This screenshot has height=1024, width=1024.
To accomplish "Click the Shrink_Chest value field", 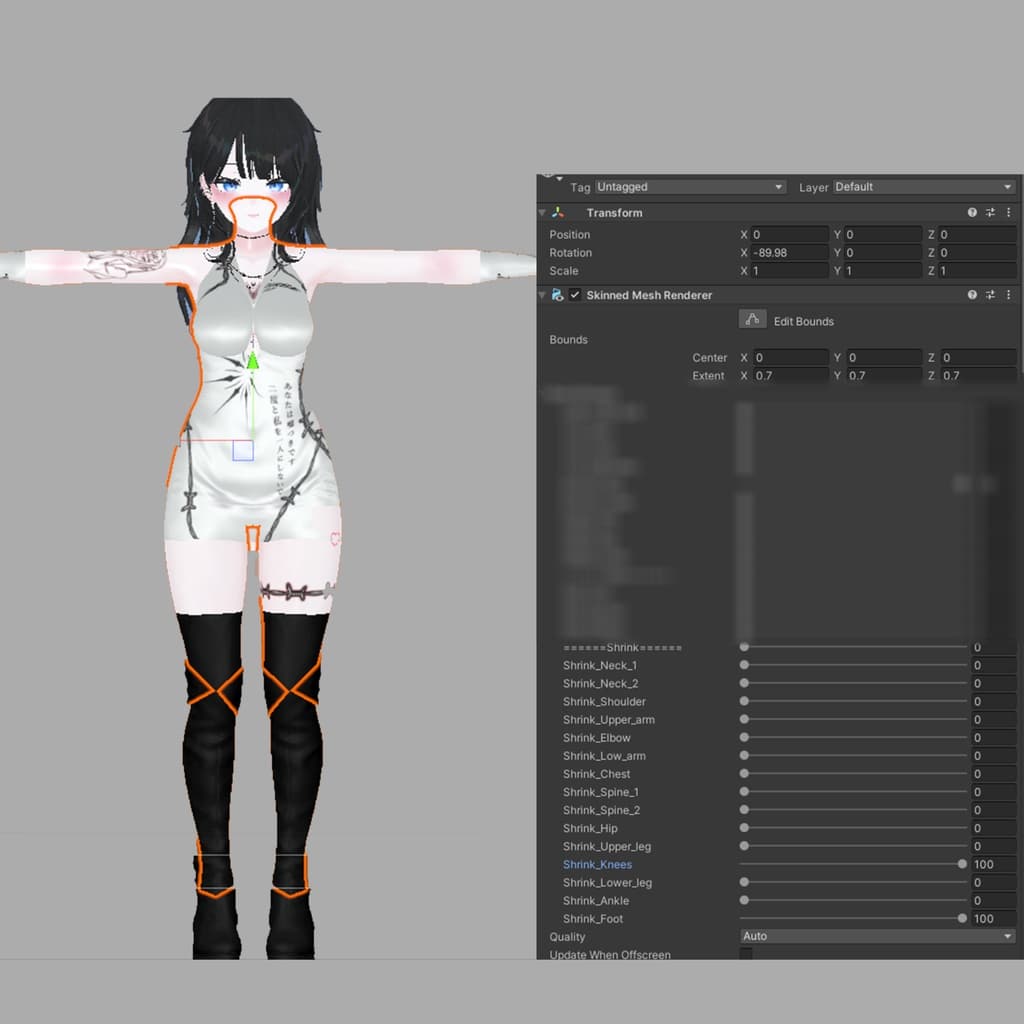I will coord(993,773).
